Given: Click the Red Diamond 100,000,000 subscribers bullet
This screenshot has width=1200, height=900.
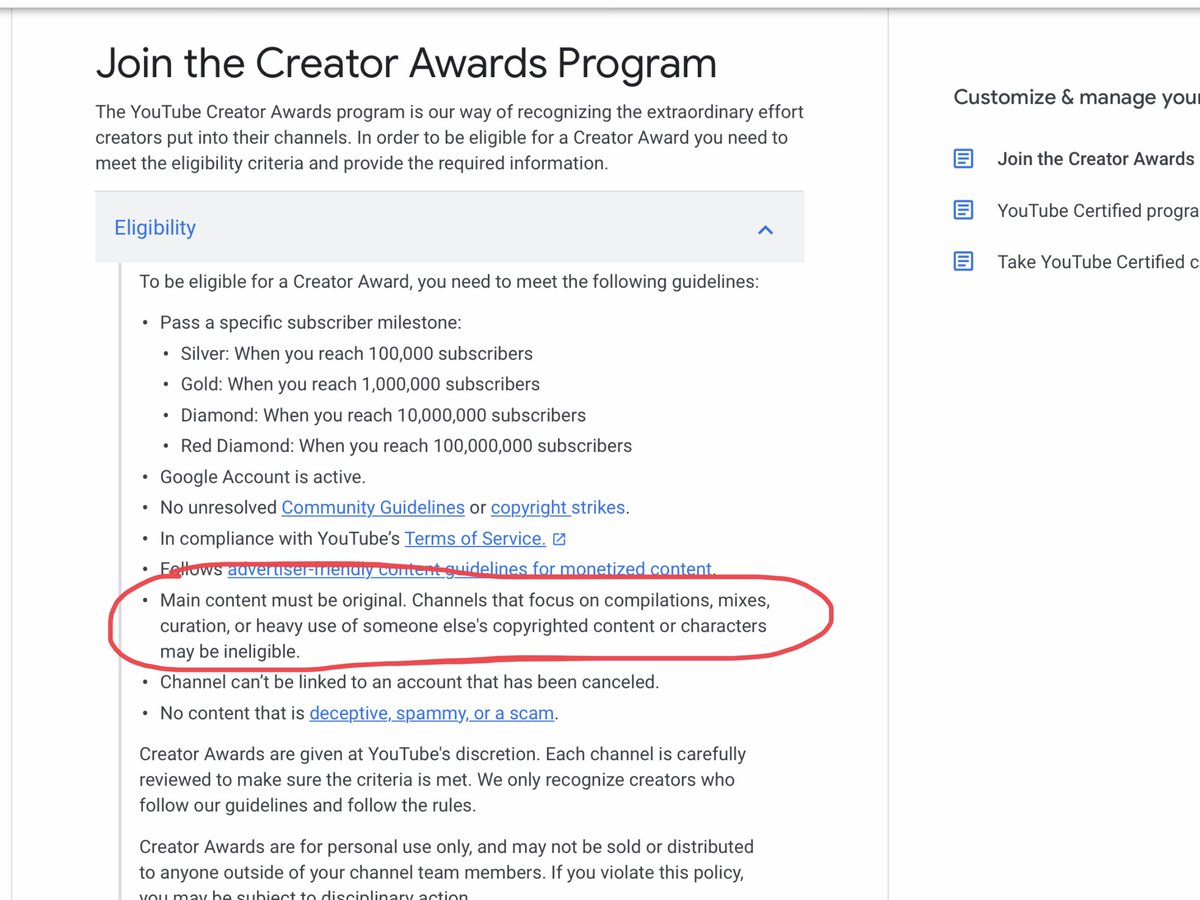Looking at the screenshot, I should click(406, 445).
